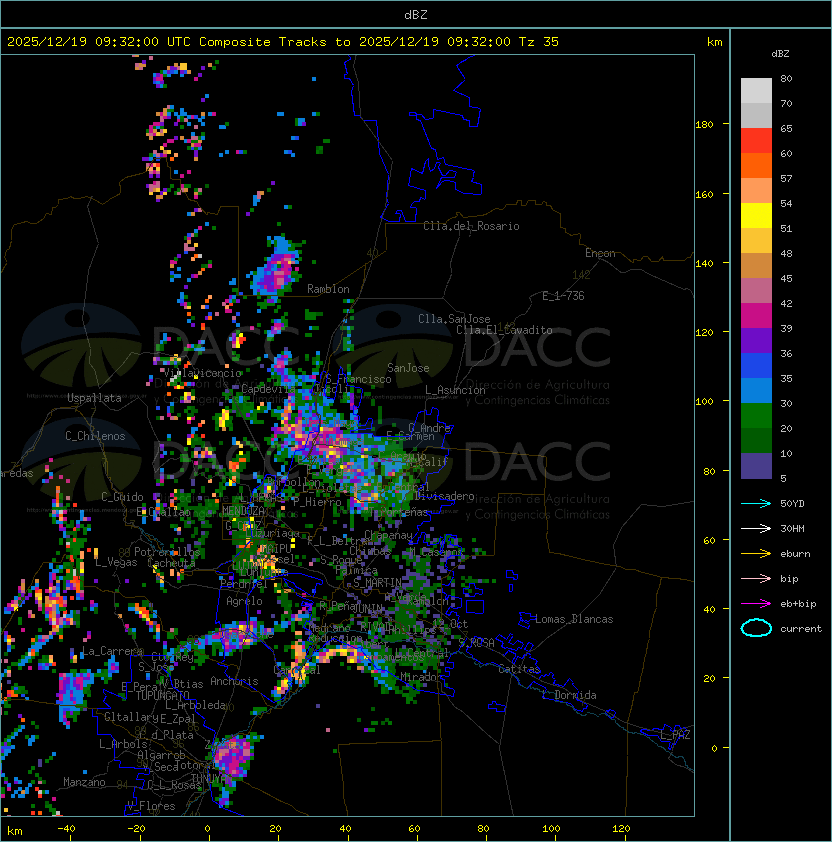Pick the green 30 dBZ color swatch

756,416
